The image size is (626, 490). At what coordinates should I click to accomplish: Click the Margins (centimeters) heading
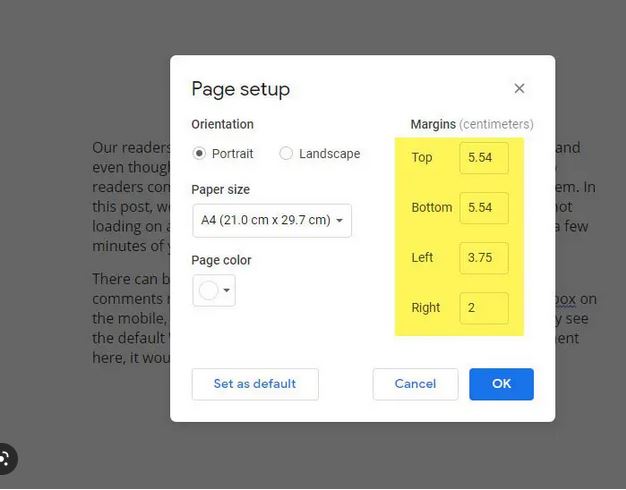tap(471, 125)
